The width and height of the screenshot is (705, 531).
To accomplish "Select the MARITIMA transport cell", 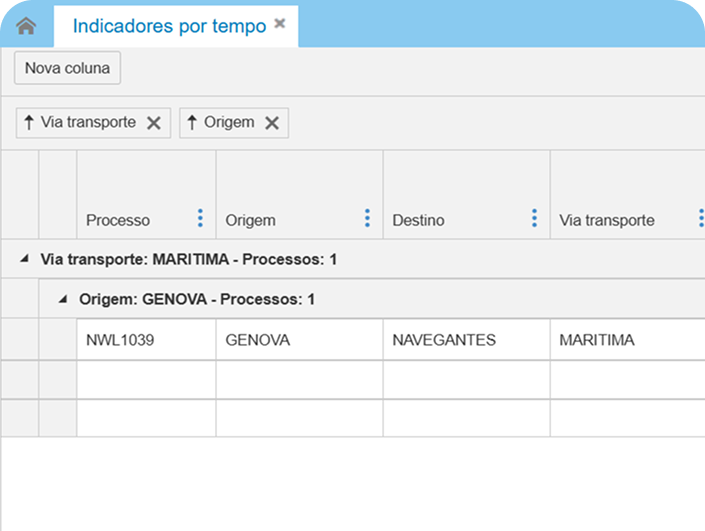I will pyautogui.click(x=628, y=340).
